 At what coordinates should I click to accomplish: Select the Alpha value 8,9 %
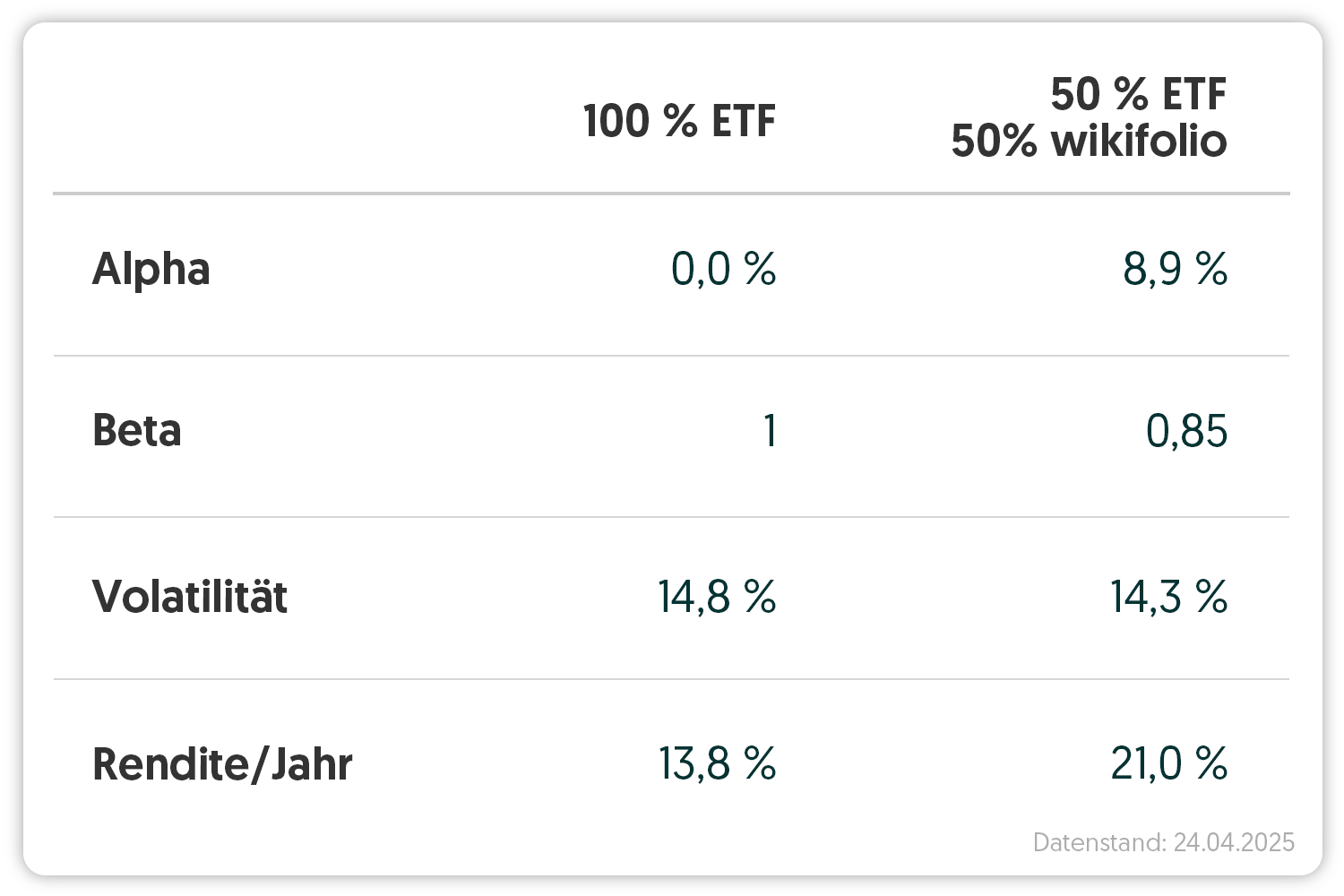pyautogui.click(x=1175, y=269)
